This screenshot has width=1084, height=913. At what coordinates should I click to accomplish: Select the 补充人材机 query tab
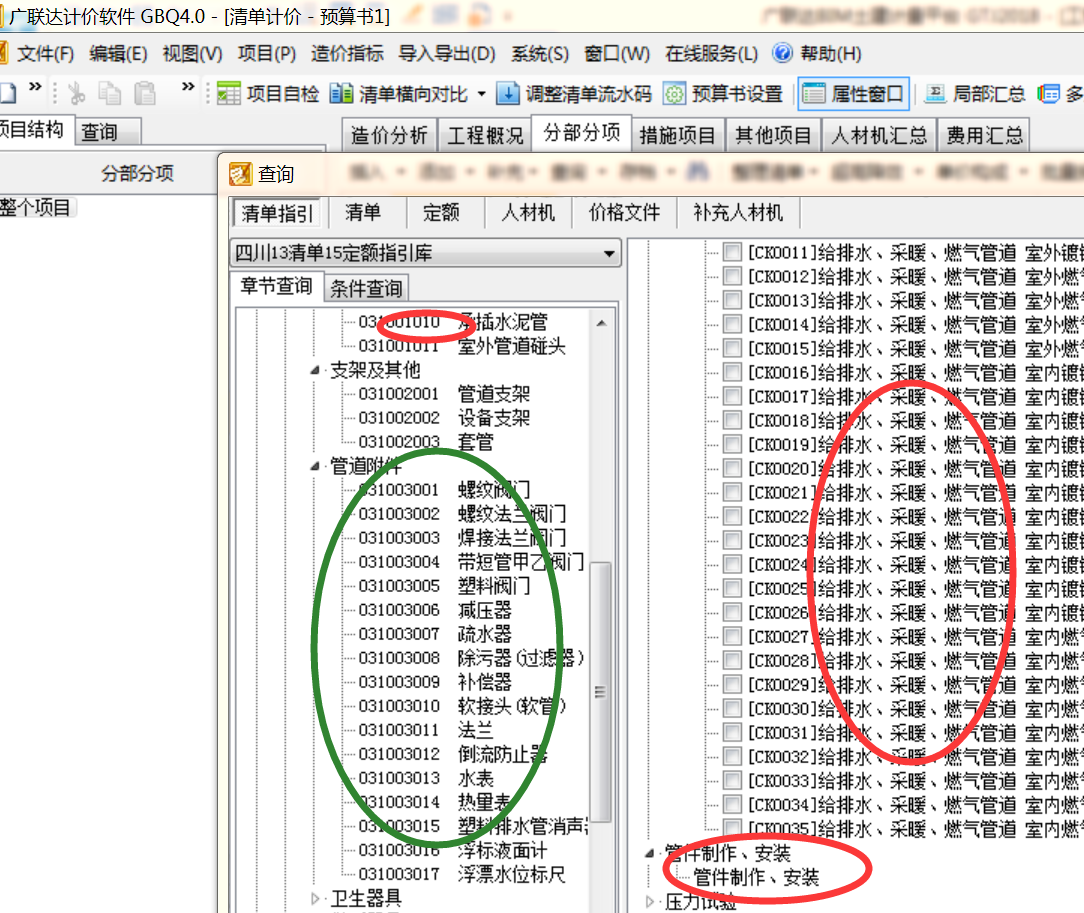click(738, 213)
